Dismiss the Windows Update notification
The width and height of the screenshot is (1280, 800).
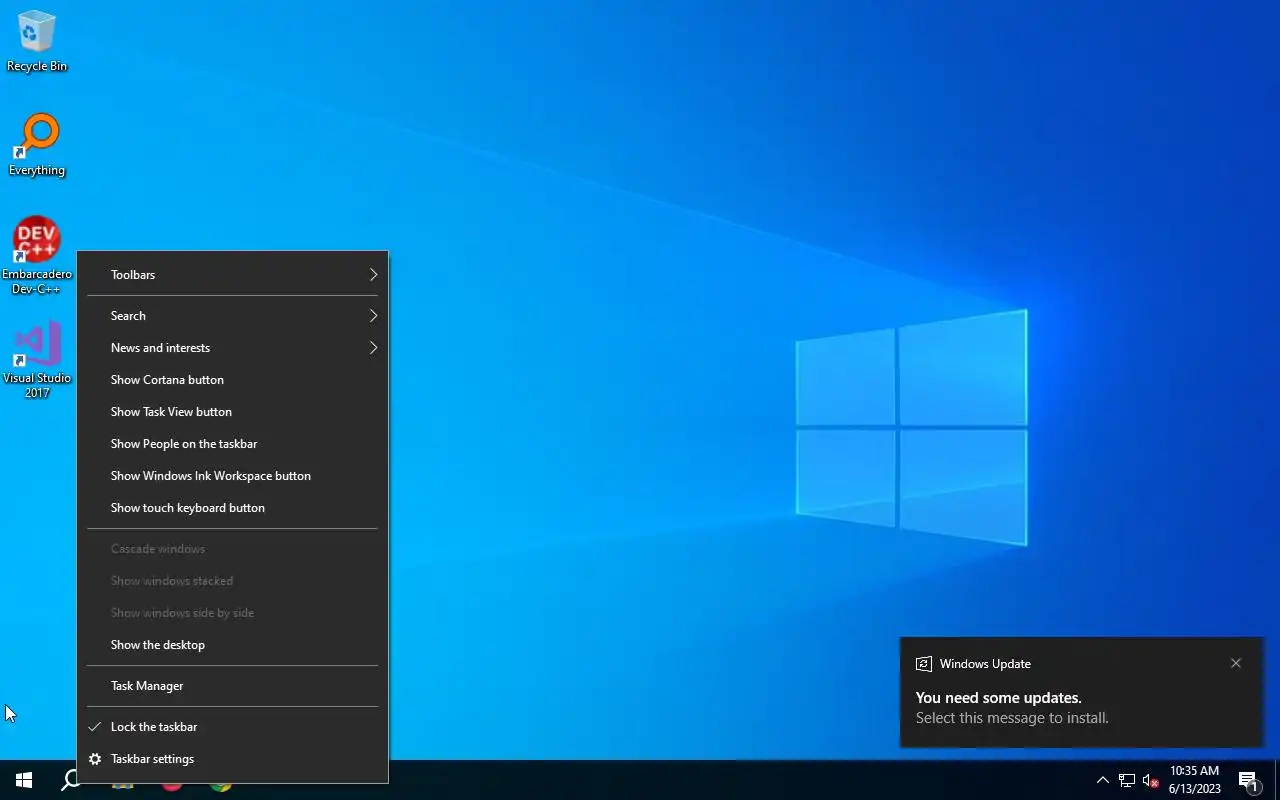(1236, 663)
